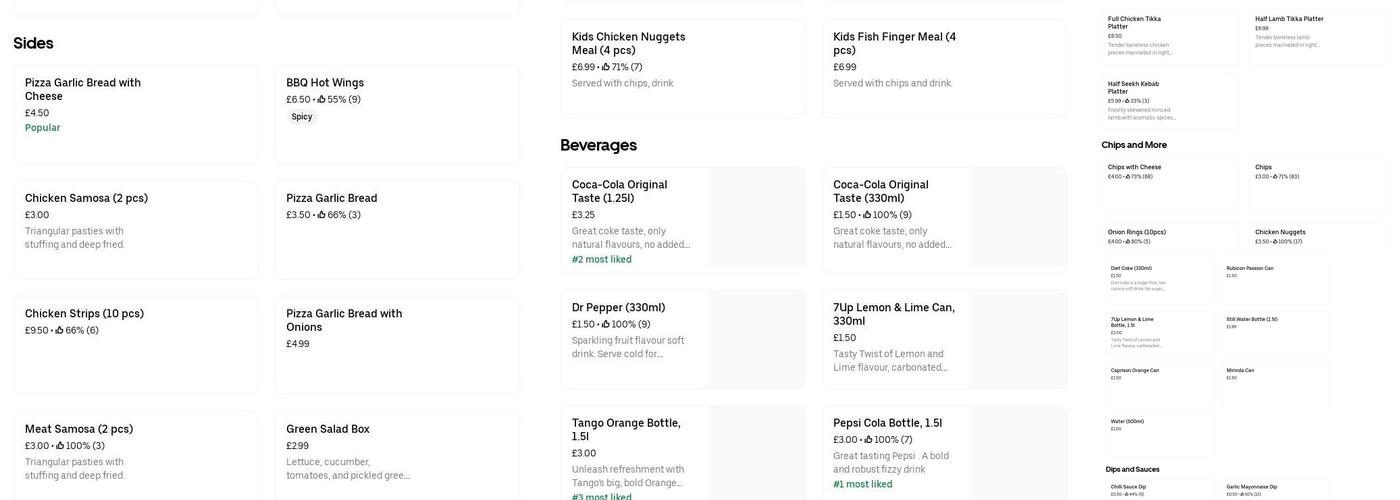Click thumbs-up icon on Chicken Strips (10 pcs)
The width and height of the screenshot is (1400, 500).
[x=60, y=331]
